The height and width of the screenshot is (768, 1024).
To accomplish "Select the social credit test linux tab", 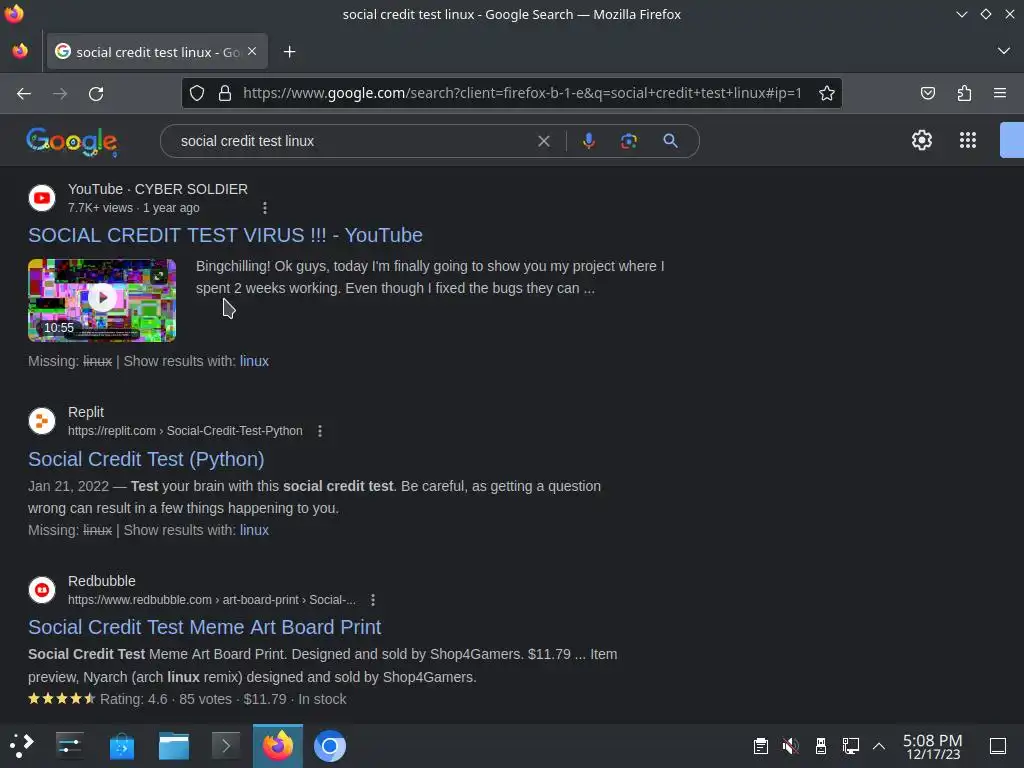I will coord(157,52).
